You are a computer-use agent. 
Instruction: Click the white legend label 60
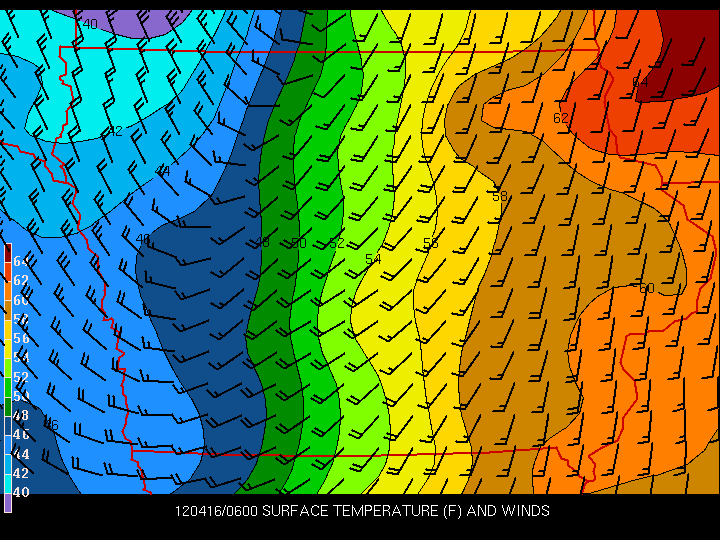tap(21, 300)
